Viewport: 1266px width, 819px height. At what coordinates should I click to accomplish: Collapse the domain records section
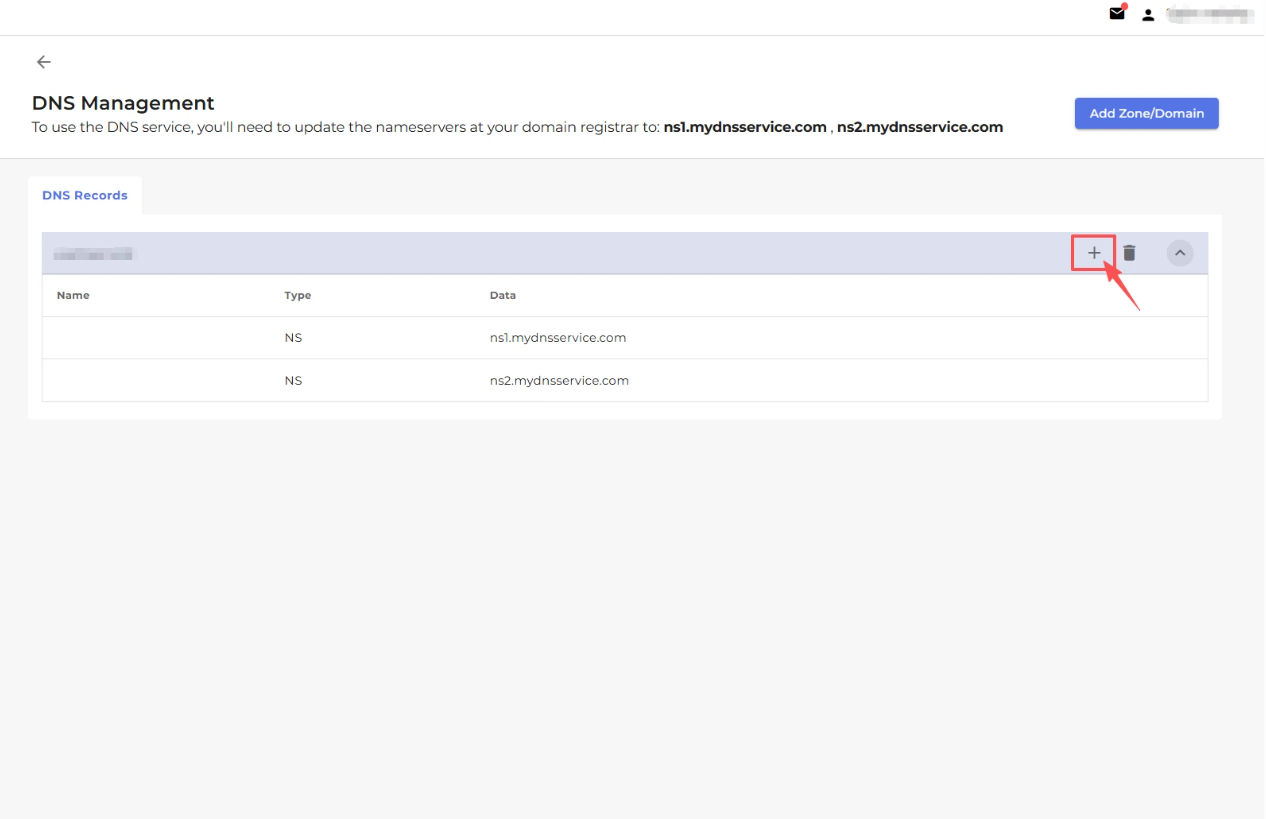tap(1180, 253)
